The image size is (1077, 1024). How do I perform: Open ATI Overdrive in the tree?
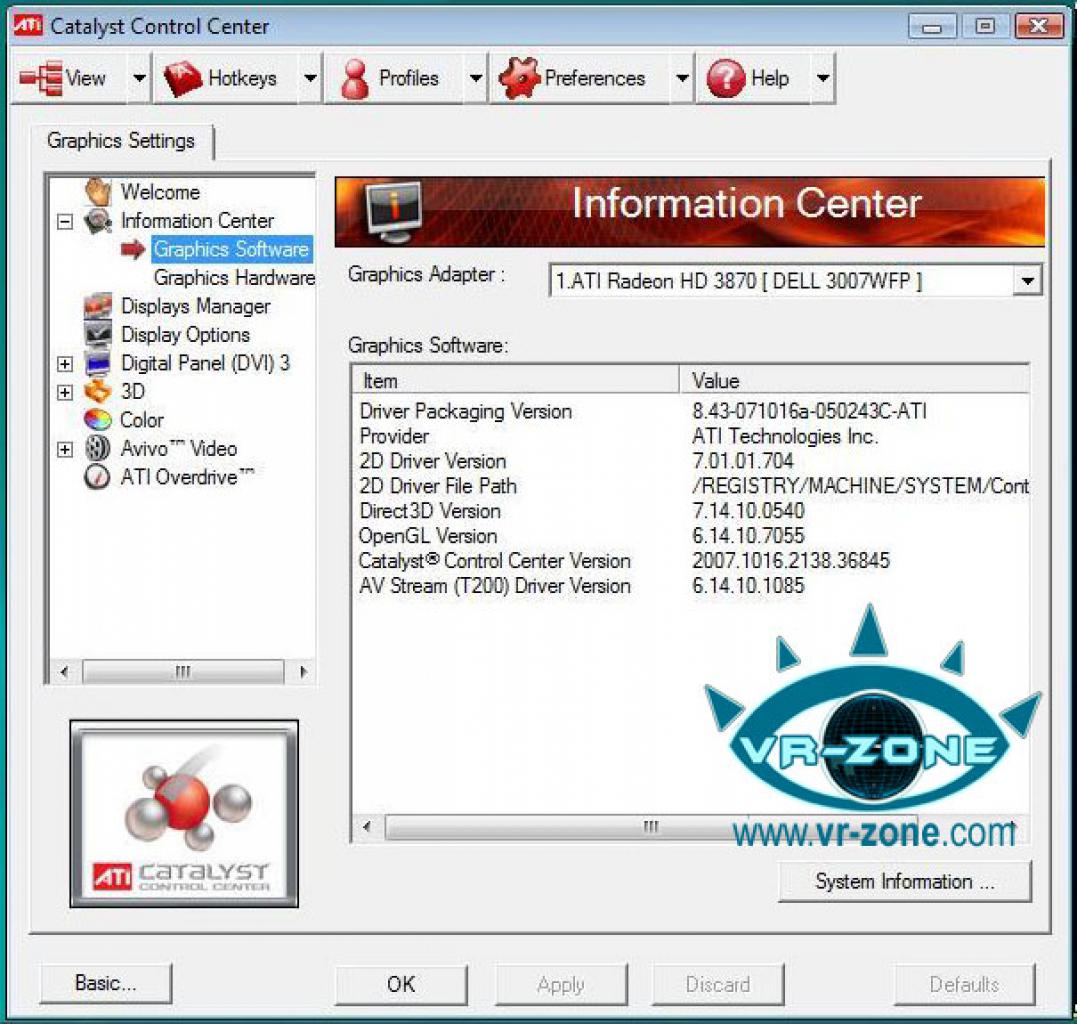click(x=188, y=477)
